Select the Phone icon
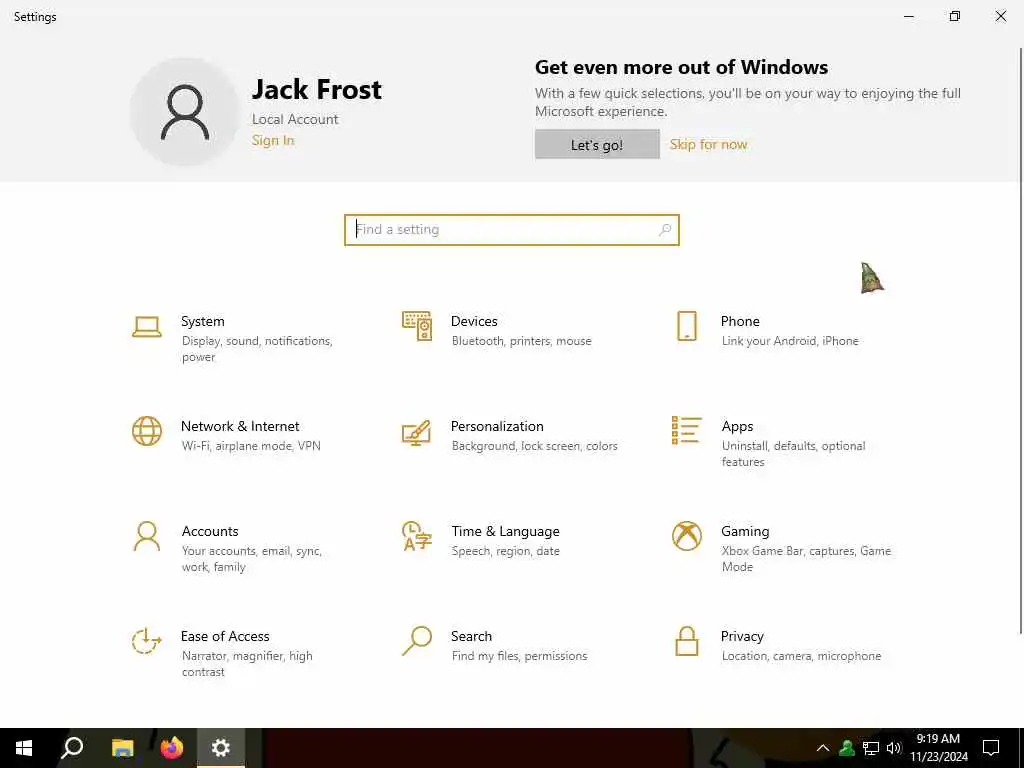Image resolution: width=1024 pixels, height=768 pixels. point(686,326)
